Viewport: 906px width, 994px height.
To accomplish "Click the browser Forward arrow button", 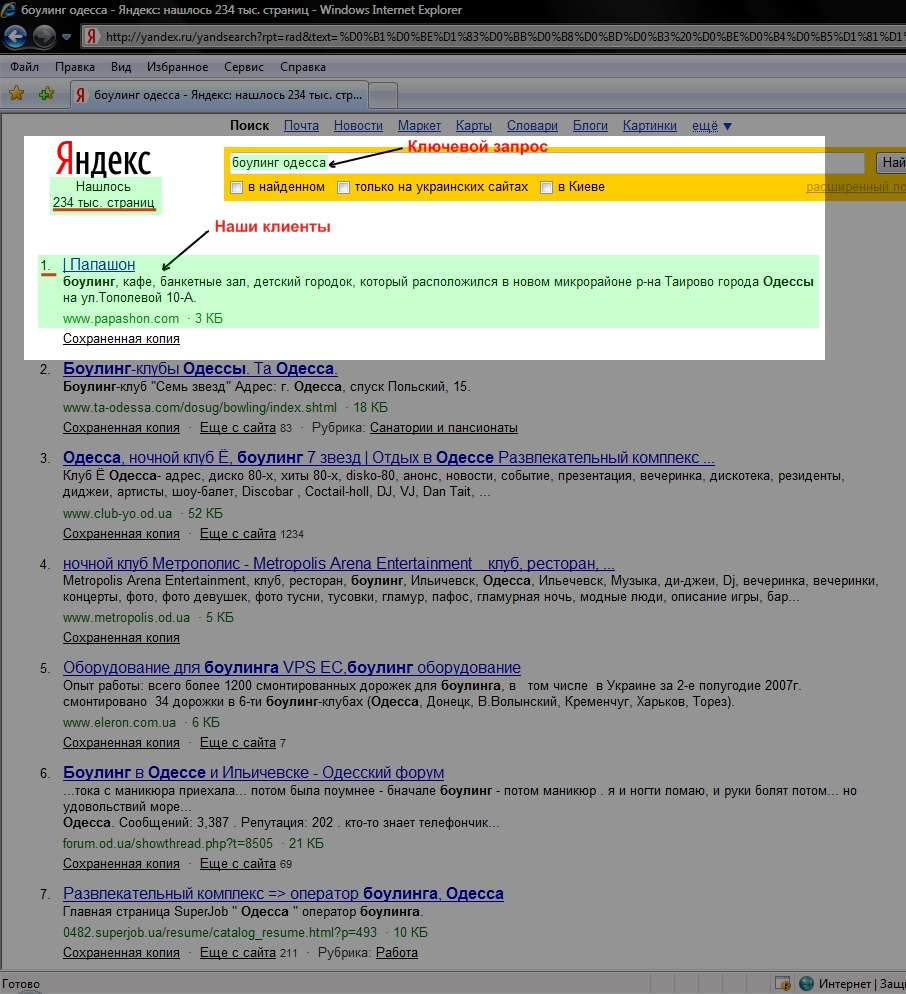I will pyautogui.click(x=44, y=36).
